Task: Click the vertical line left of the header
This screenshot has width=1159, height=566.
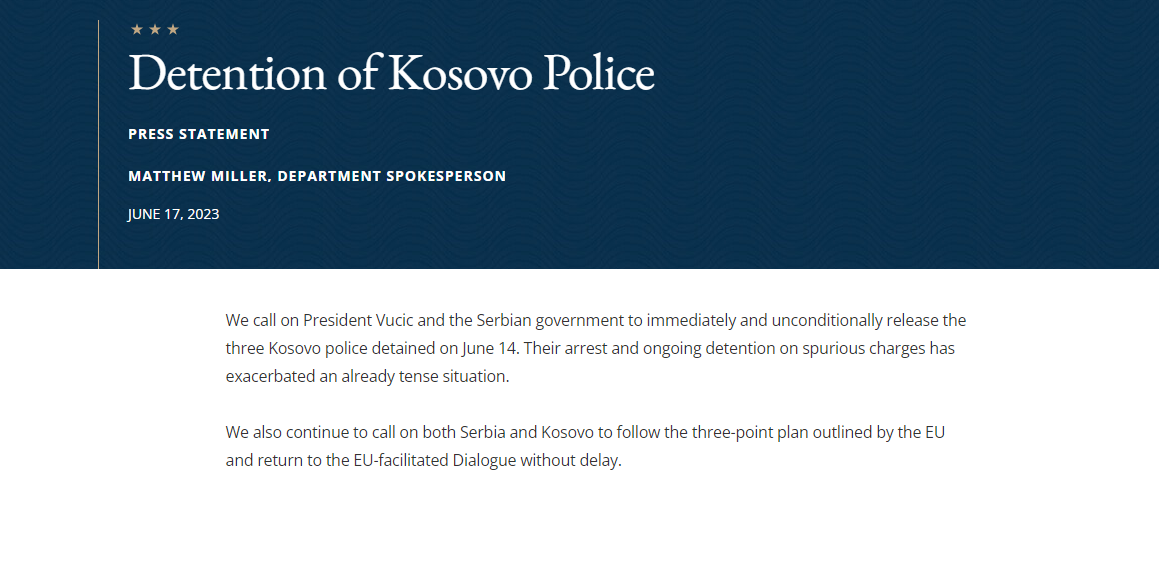Action: click(98, 144)
